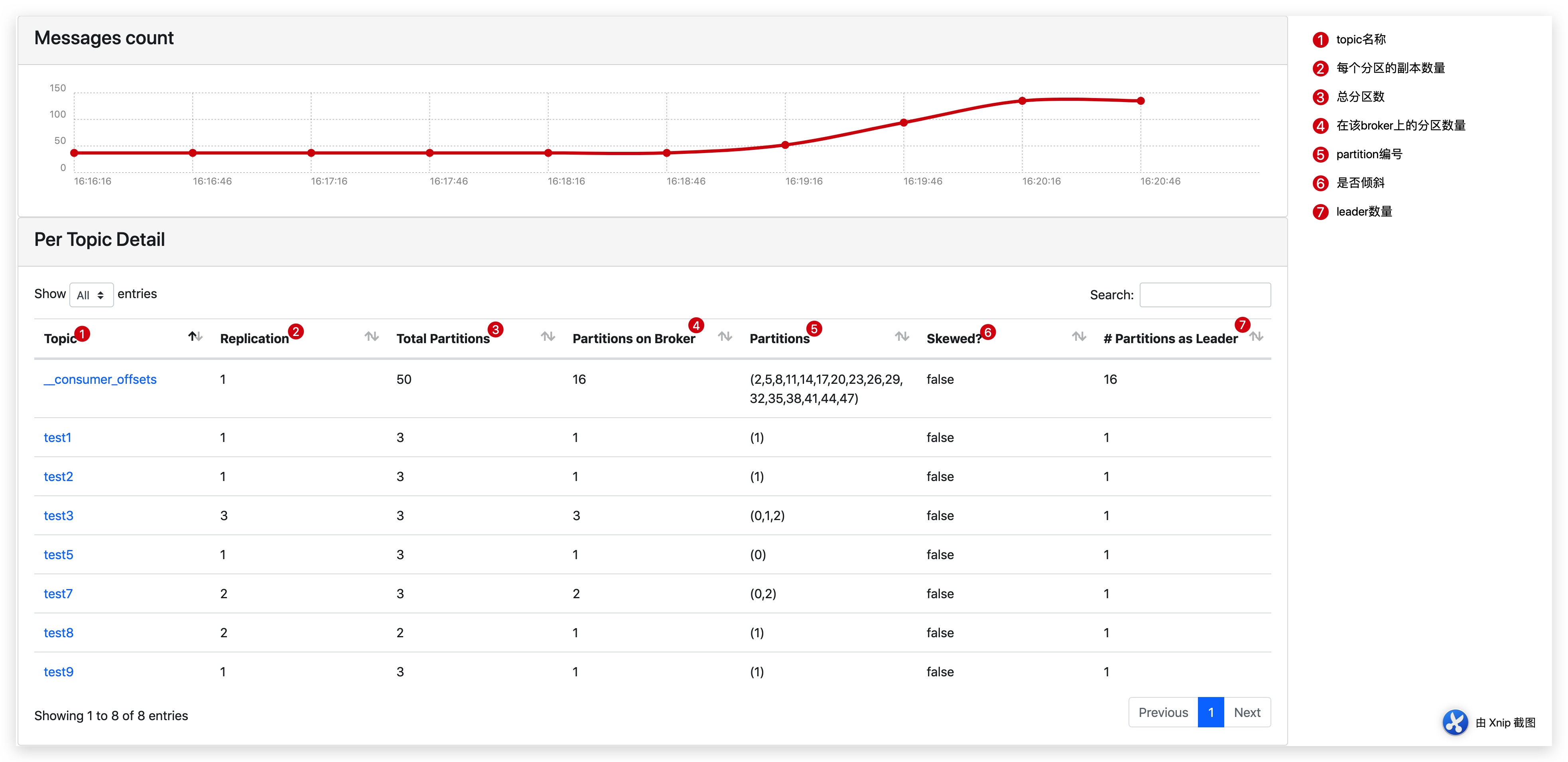The height and width of the screenshot is (762, 1568).
Task: Click the Showing 1 to 8 entries text
Action: tap(111, 716)
